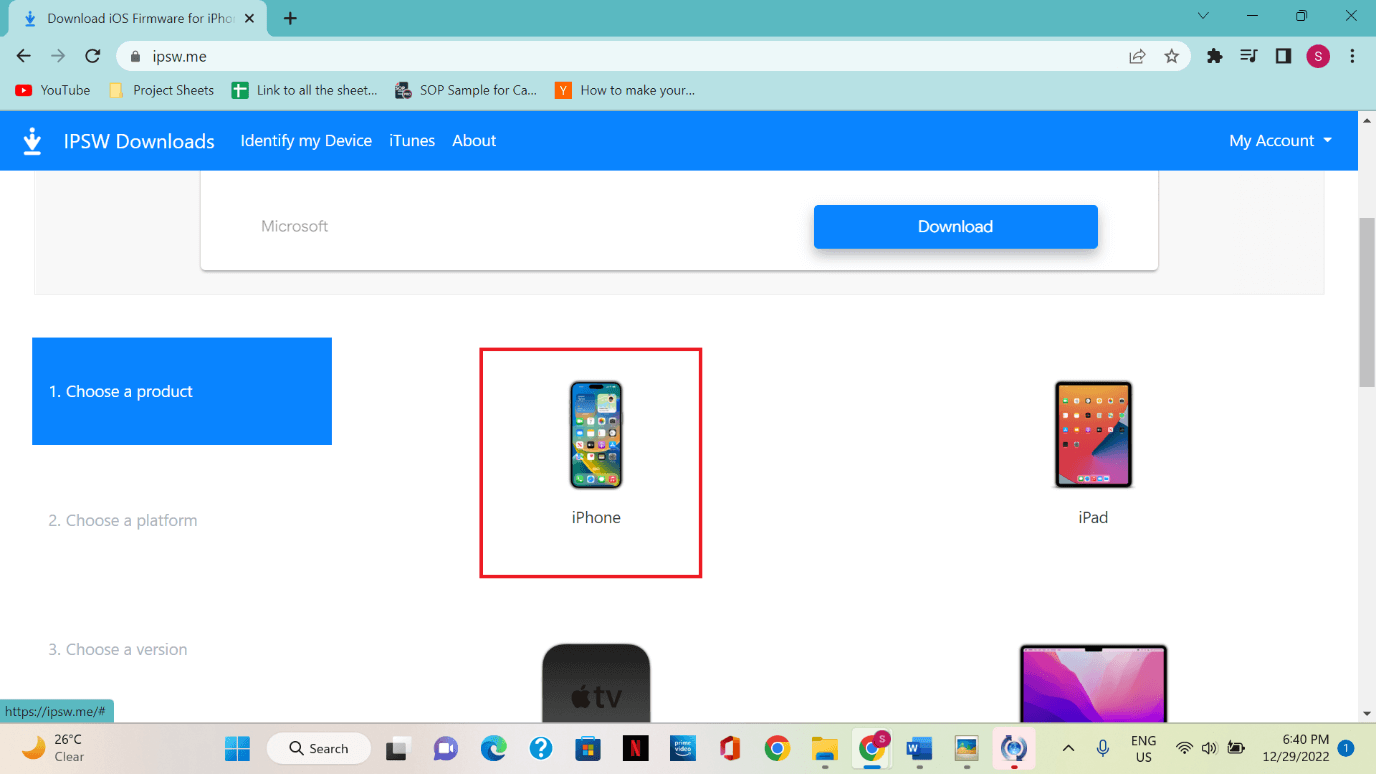Open the Chrome side panel icon
This screenshot has height=774, width=1376.
pos(1283,56)
